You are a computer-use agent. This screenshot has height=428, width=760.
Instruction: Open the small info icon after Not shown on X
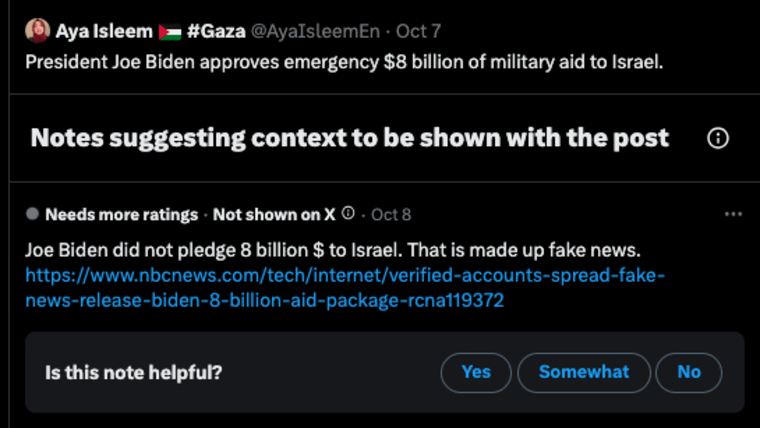click(x=348, y=213)
